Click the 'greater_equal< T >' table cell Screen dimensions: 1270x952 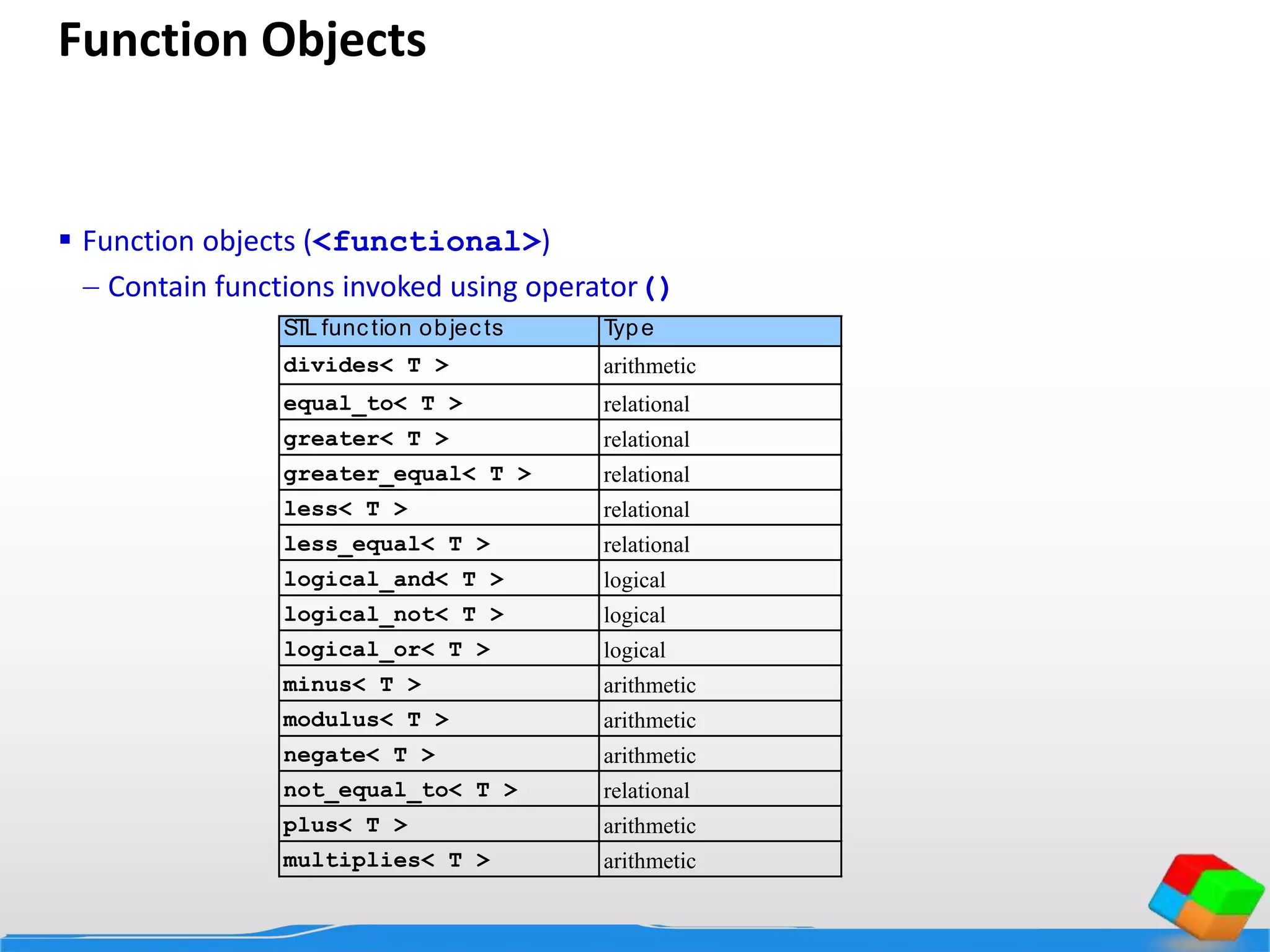[439, 473]
